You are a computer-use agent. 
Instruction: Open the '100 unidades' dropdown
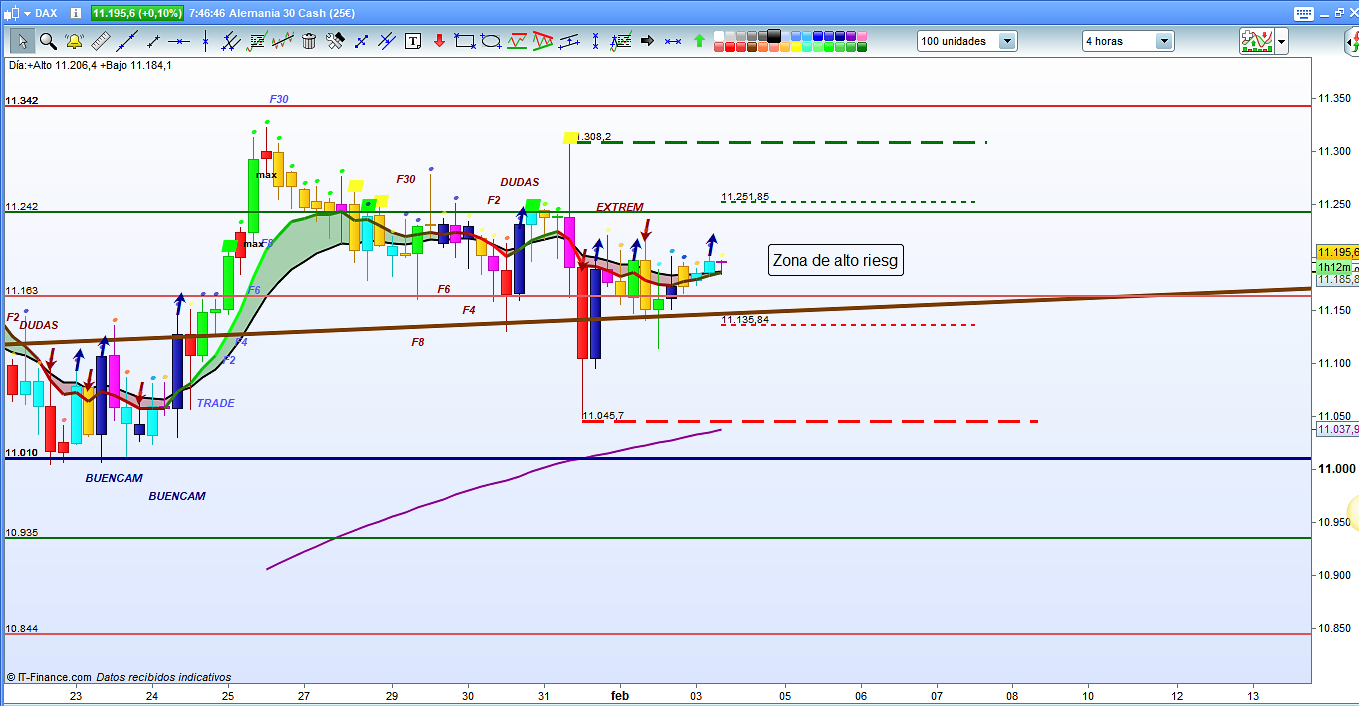[x=1007, y=41]
